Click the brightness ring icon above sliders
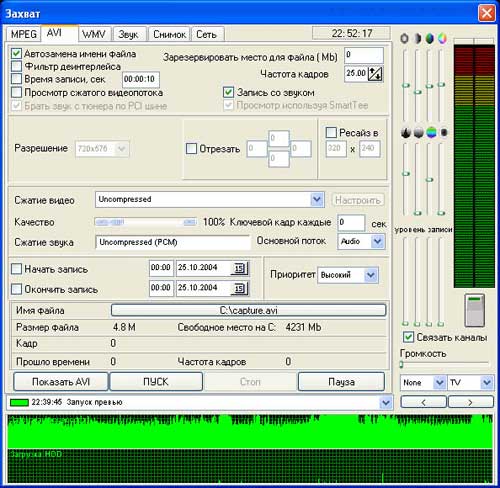Viewport: 500px width, 488px height. (404, 39)
